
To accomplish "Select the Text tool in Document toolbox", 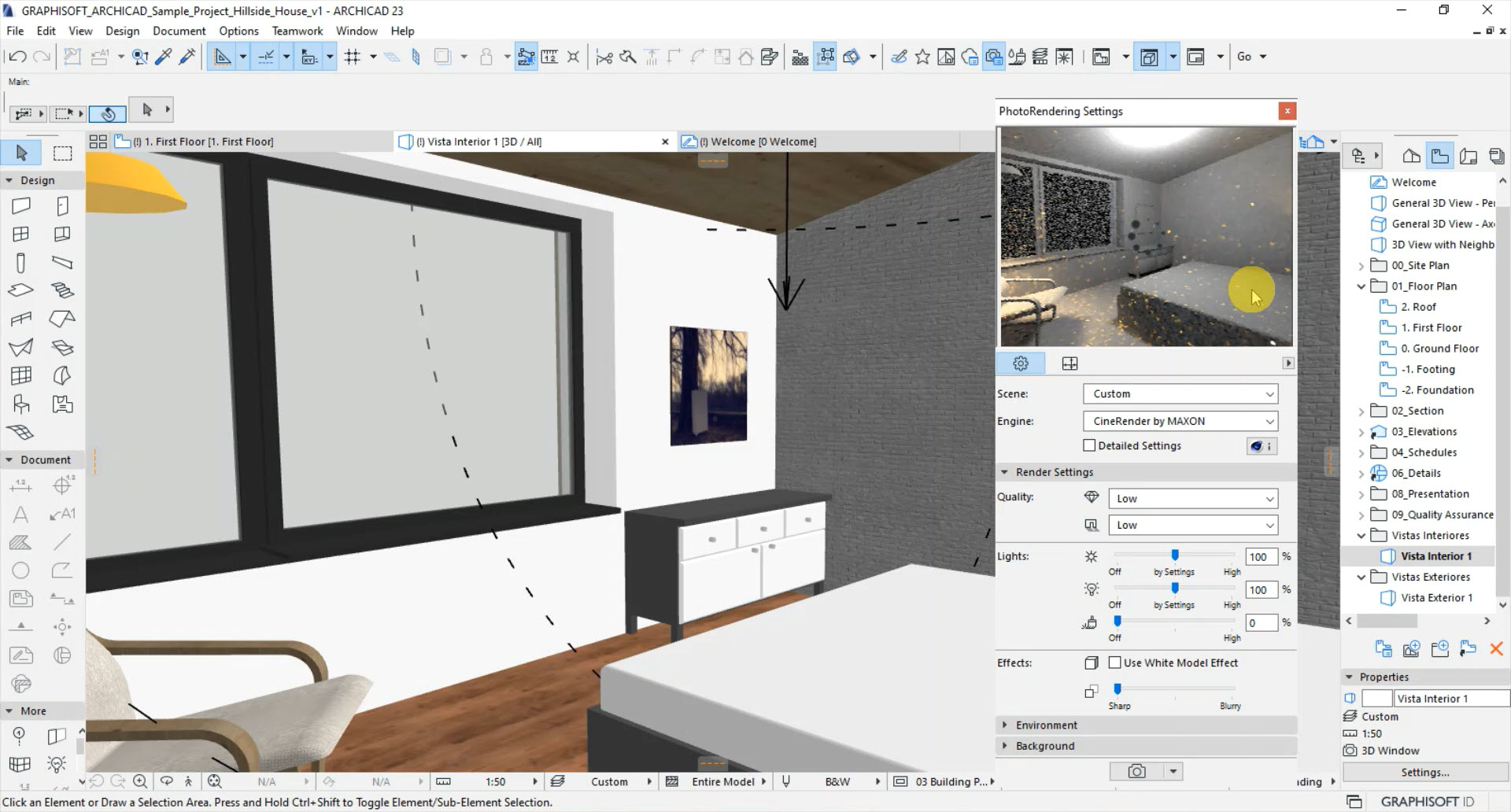I will [21, 515].
